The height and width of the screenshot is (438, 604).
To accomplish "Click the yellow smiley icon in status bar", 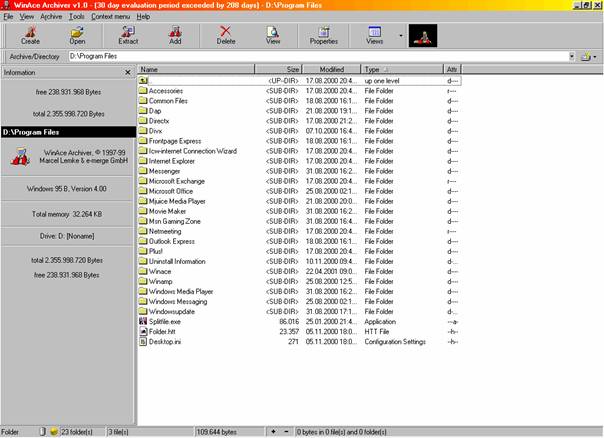I will pyautogui.click(x=54, y=431).
